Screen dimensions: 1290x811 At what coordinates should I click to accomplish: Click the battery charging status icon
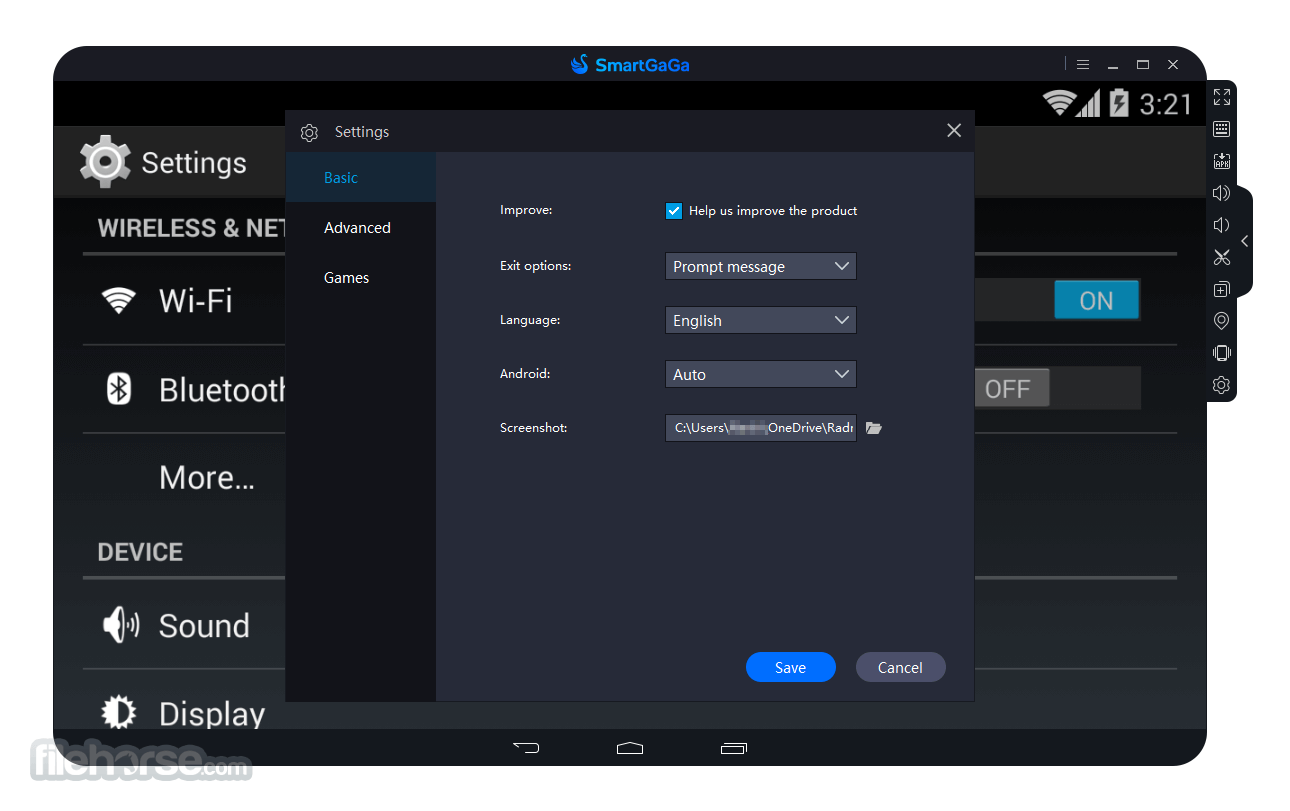point(1119,102)
